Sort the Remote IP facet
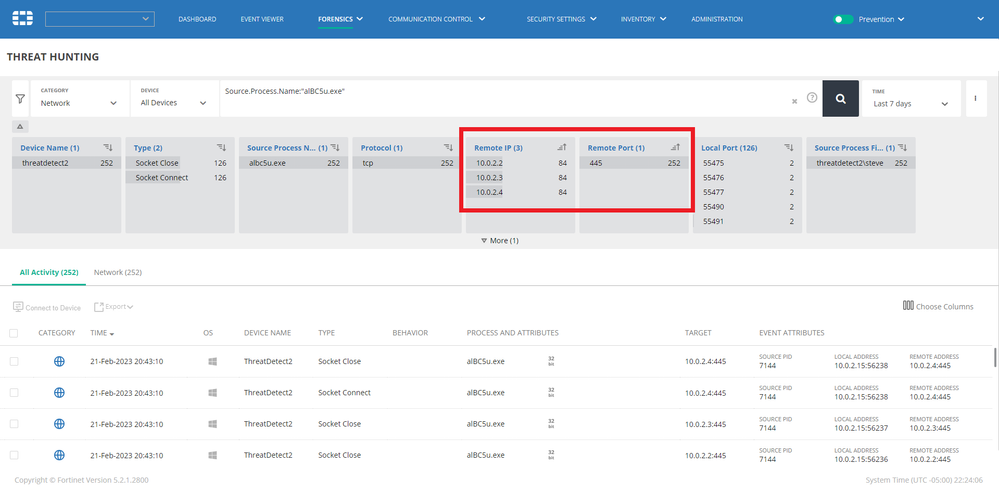Viewport: 999px width, 488px height. pyautogui.click(x=561, y=147)
